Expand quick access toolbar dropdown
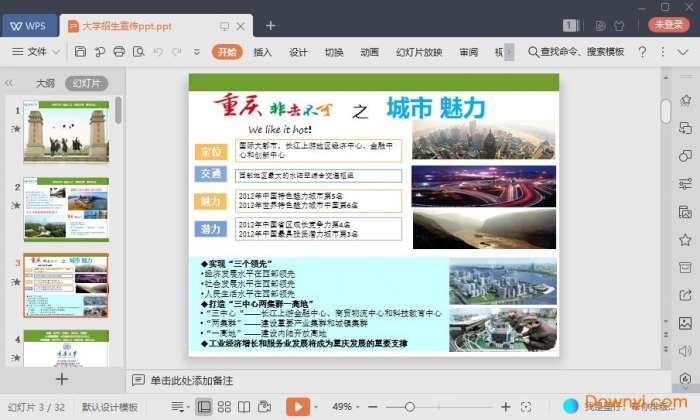 pyautogui.click(x=196, y=52)
